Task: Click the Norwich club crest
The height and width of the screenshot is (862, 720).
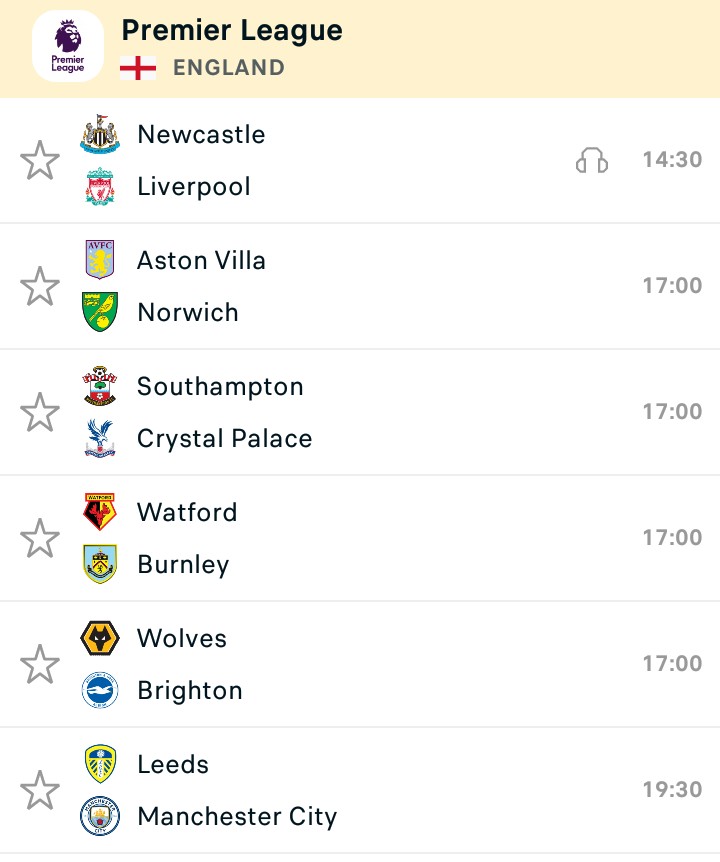Action: 99,312
